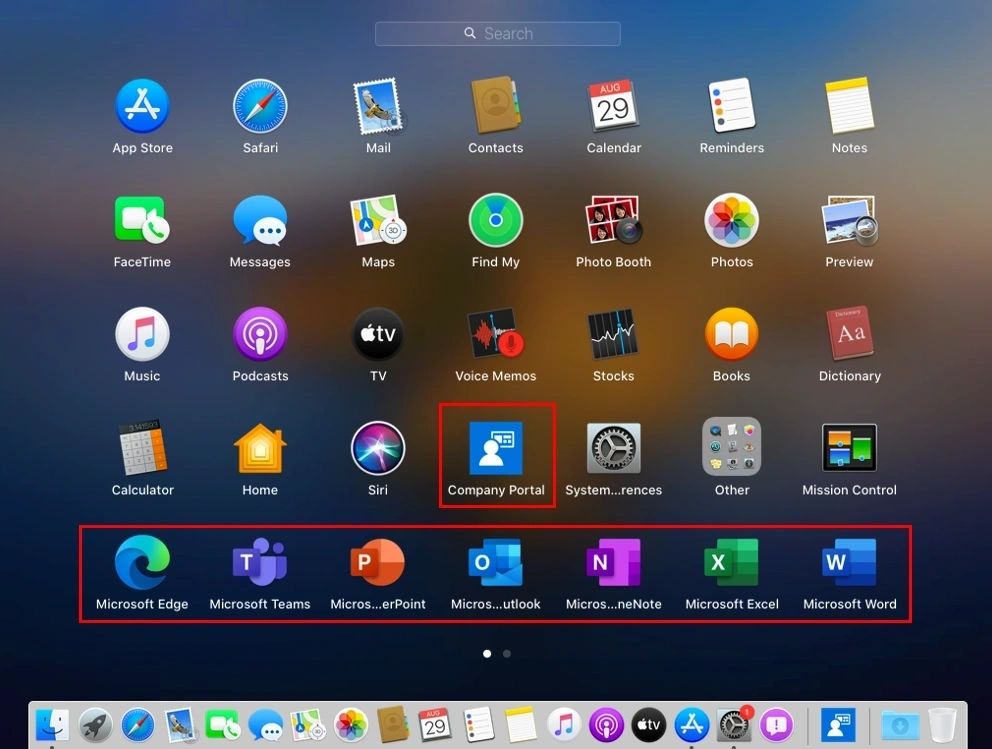Click the Launchpad rocket in the Dock
This screenshot has width=992, height=749.
click(x=95, y=725)
